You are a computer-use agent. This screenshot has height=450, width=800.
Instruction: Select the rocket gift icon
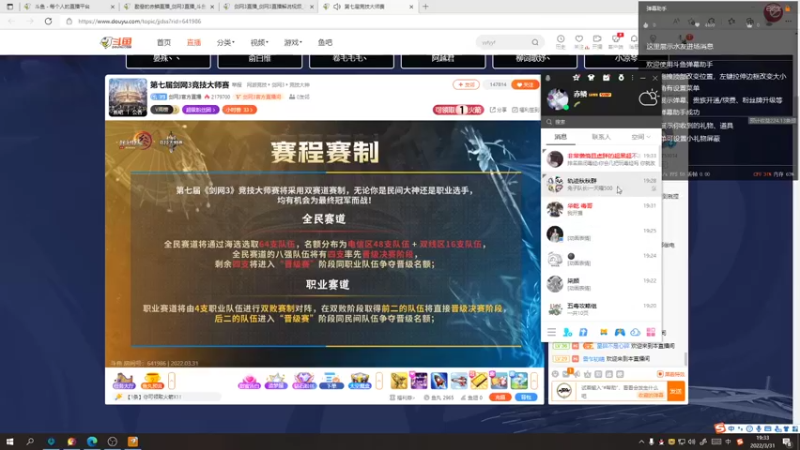[439, 381]
